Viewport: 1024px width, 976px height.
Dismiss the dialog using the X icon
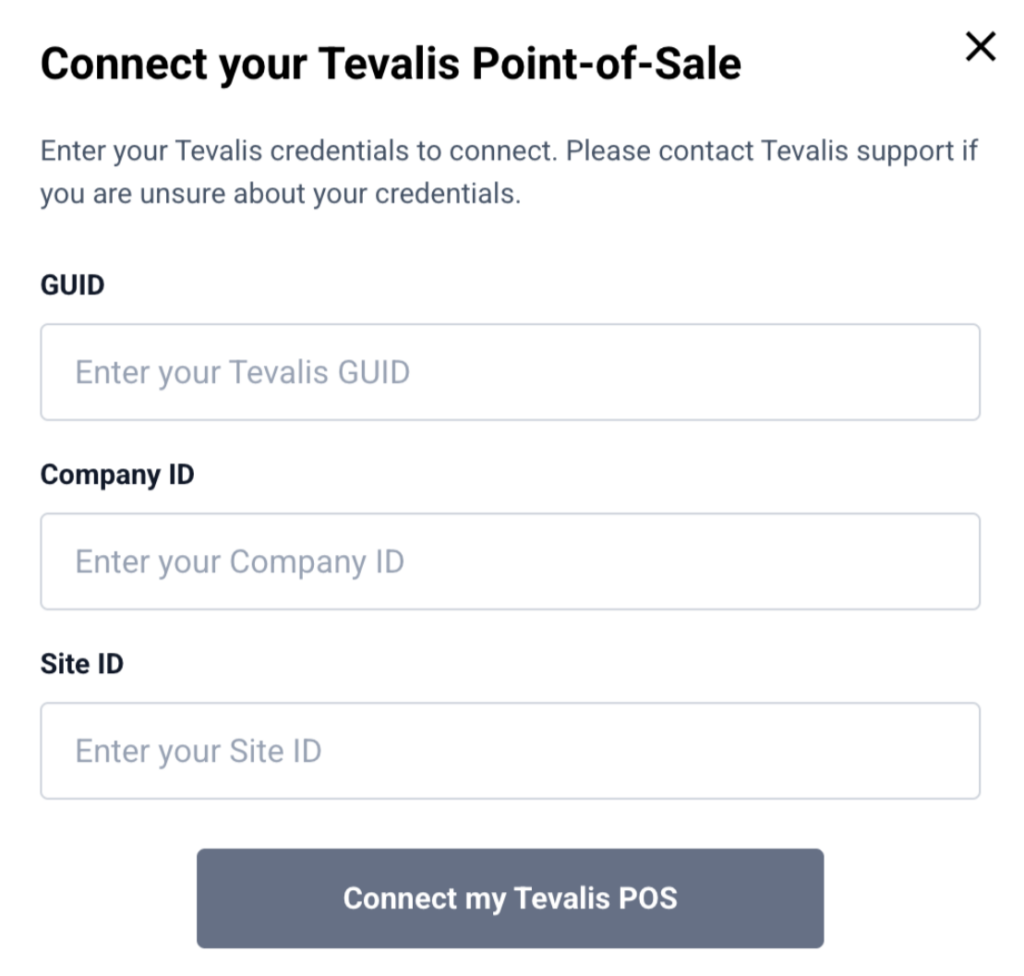pyautogui.click(x=980, y=47)
